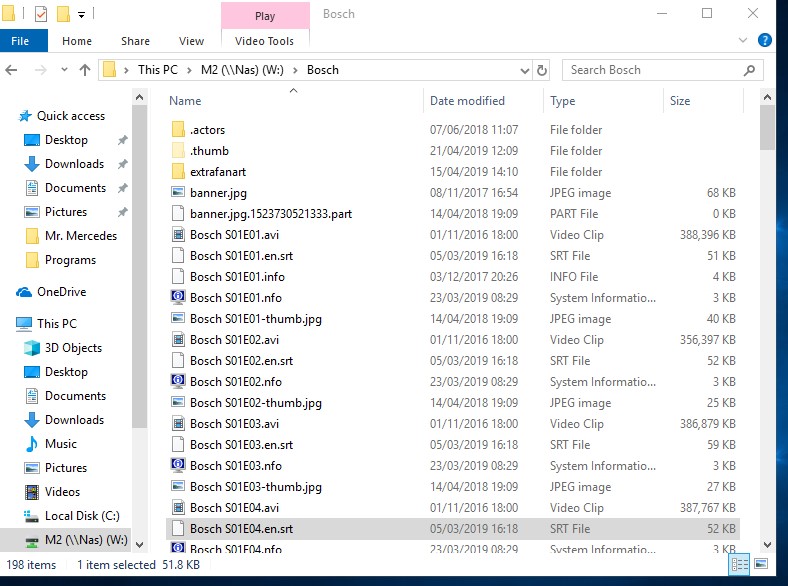Image resolution: width=788 pixels, height=586 pixels.
Task: Select the Bosch S01E01.nfo file icon
Action: (178, 298)
